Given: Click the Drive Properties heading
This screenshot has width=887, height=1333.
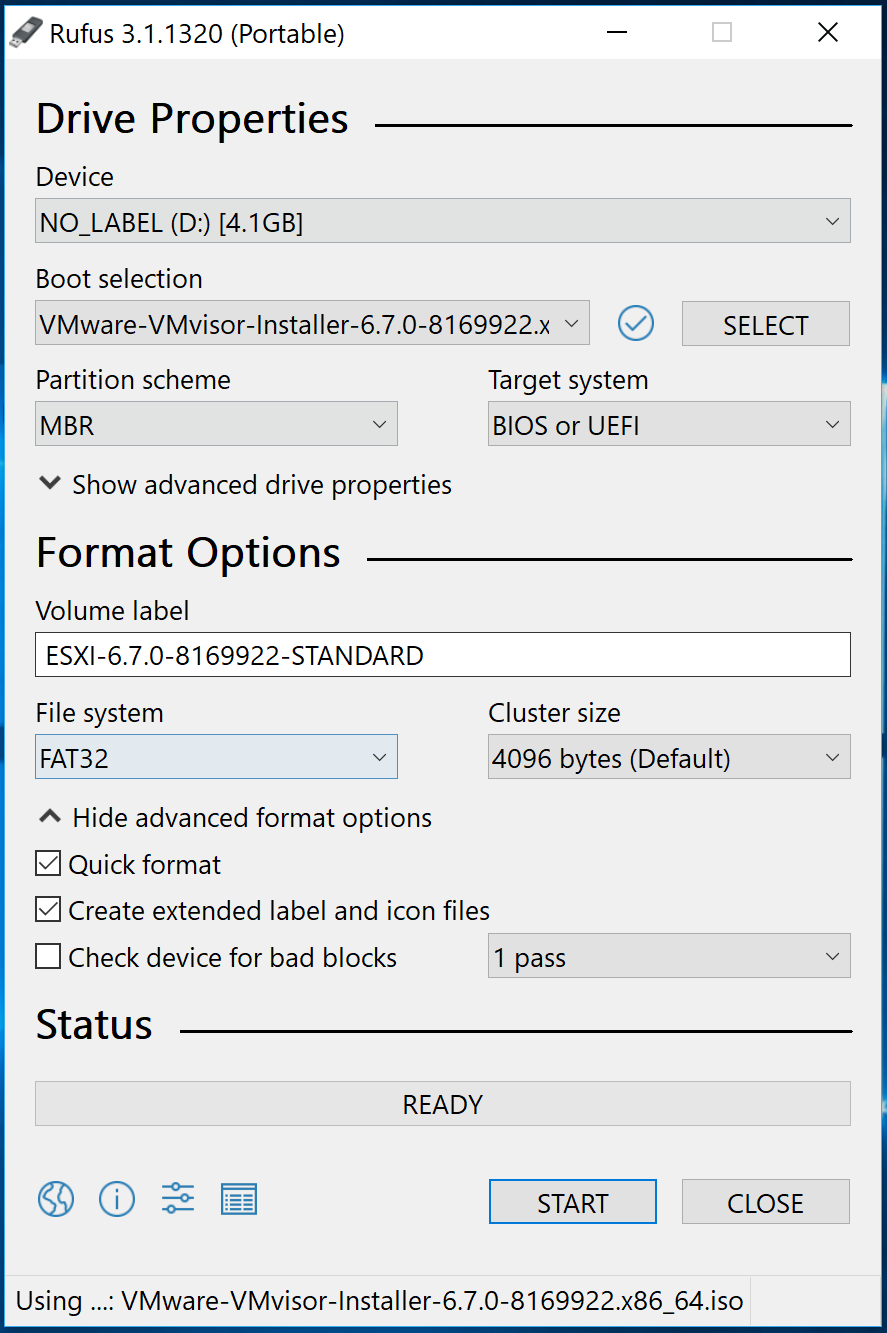Looking at the screenshot, I should 192,119.
